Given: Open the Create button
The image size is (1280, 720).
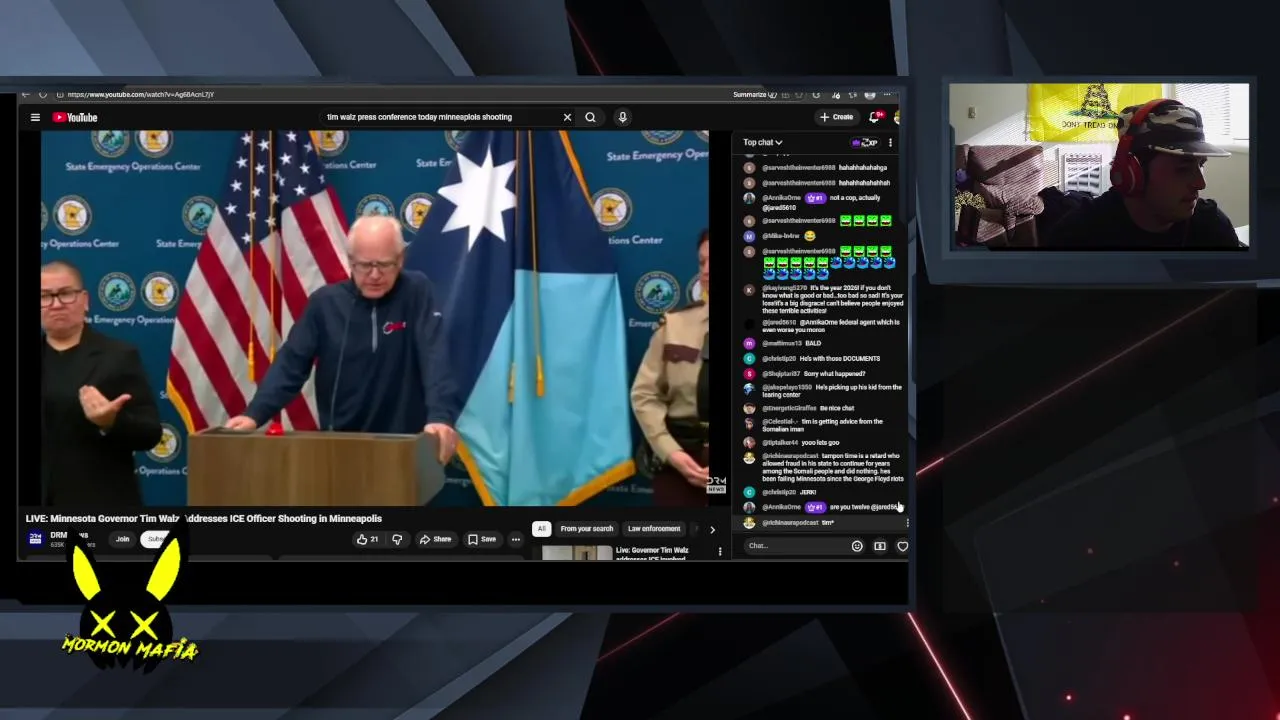Looking at the screenshot, I should 837,117.
